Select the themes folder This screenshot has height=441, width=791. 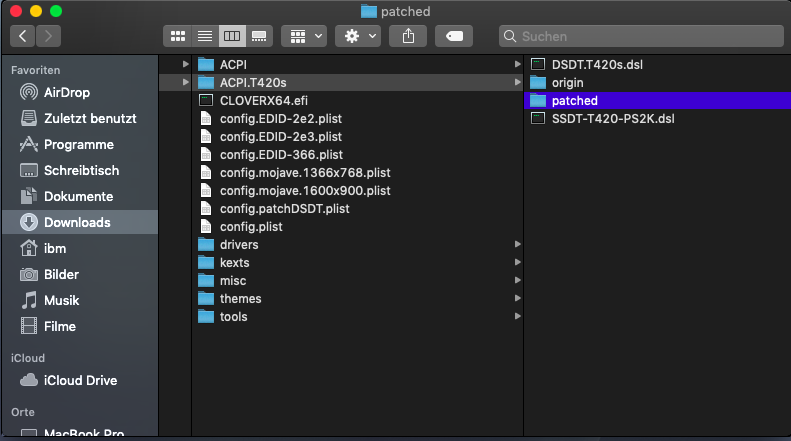coord(357,299)
